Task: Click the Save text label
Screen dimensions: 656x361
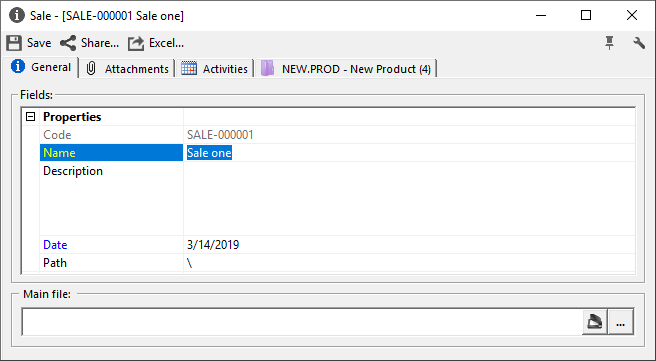Action: tap(39, 43)
